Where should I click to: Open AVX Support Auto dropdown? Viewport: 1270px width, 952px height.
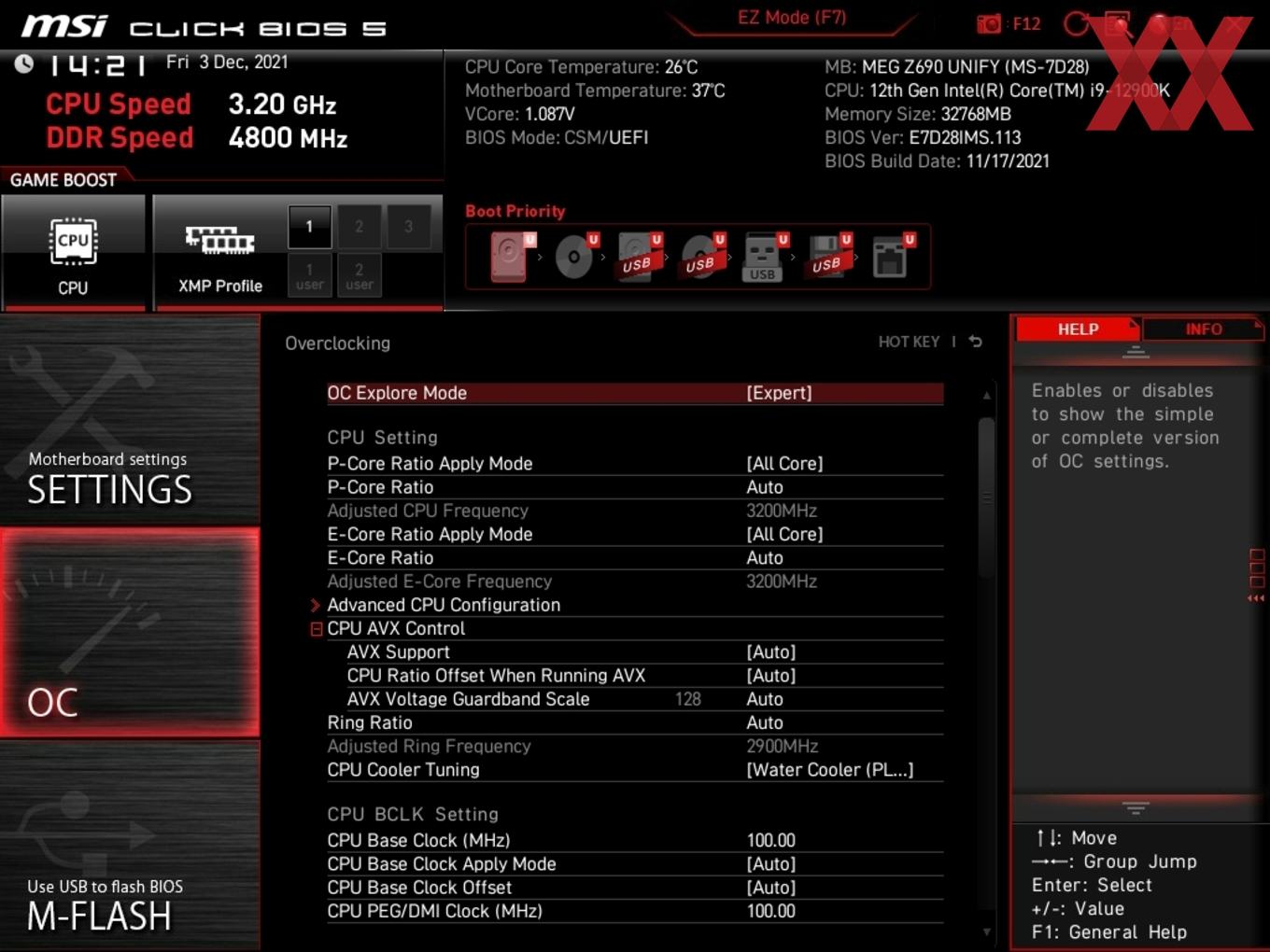point(771,651)
